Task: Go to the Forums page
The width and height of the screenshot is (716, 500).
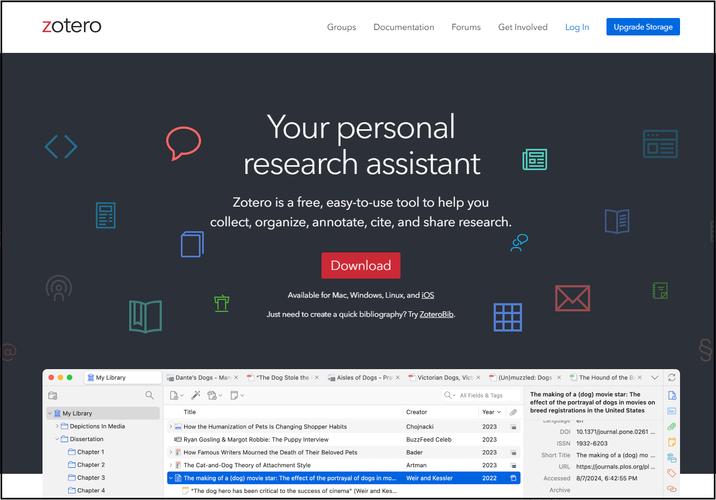Action: (x=466, y=27)
